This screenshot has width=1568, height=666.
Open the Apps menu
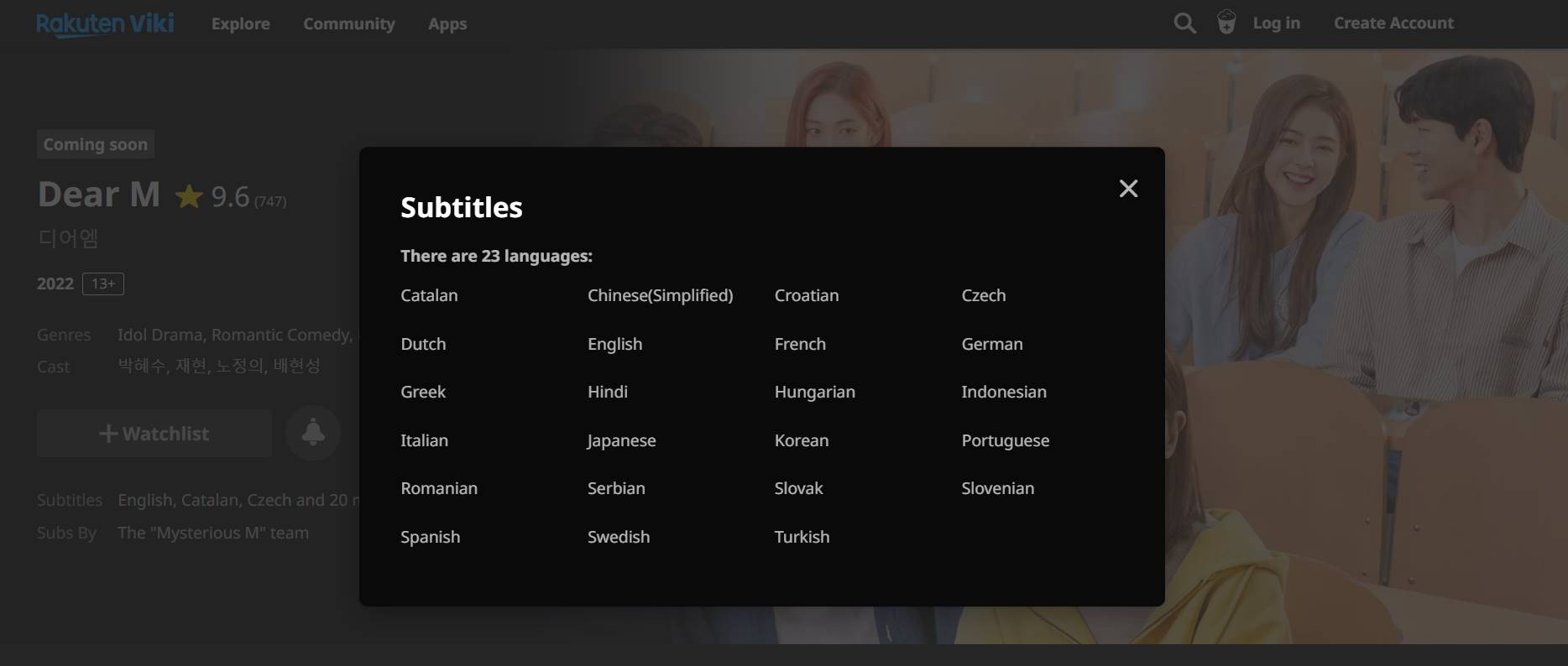pyautogui.click(x=447, y=24)
